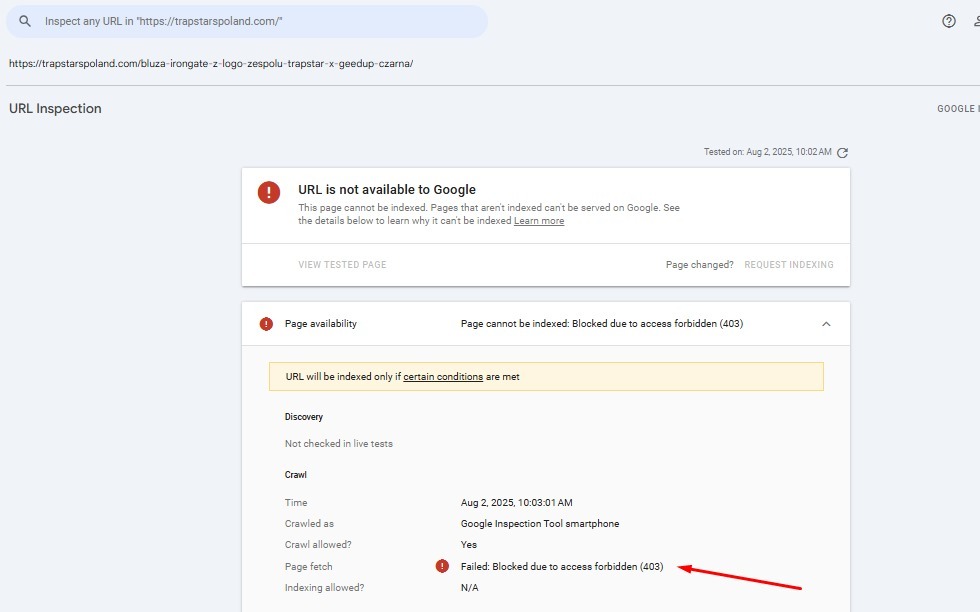Click the Tested on Aug 2, 2025 timestamp
The height and width of the screenshot is (612, 980).
pyautogui.click(x=768, y=152)
